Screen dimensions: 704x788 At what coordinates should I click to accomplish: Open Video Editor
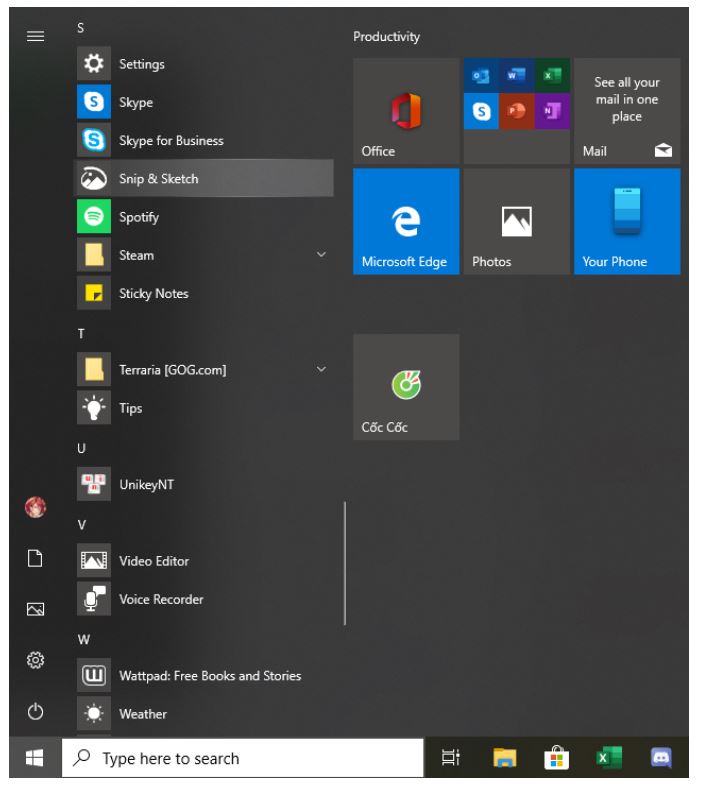[x=204, y=561]
